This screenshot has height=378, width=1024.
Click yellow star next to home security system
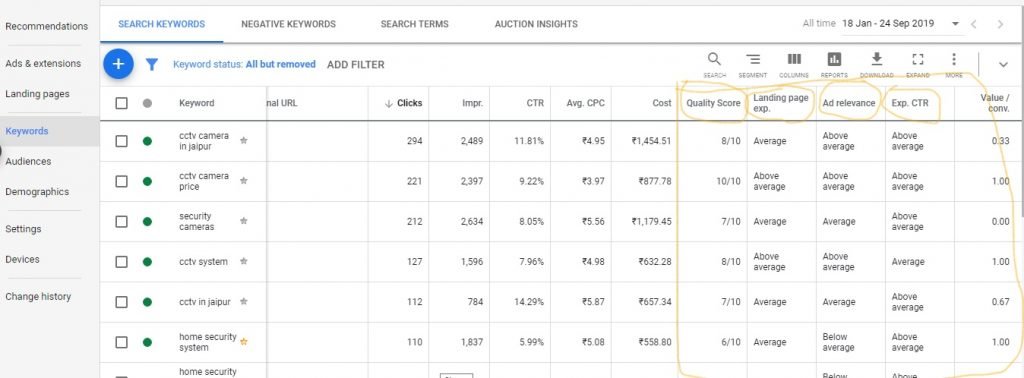(x=244, y=341)
